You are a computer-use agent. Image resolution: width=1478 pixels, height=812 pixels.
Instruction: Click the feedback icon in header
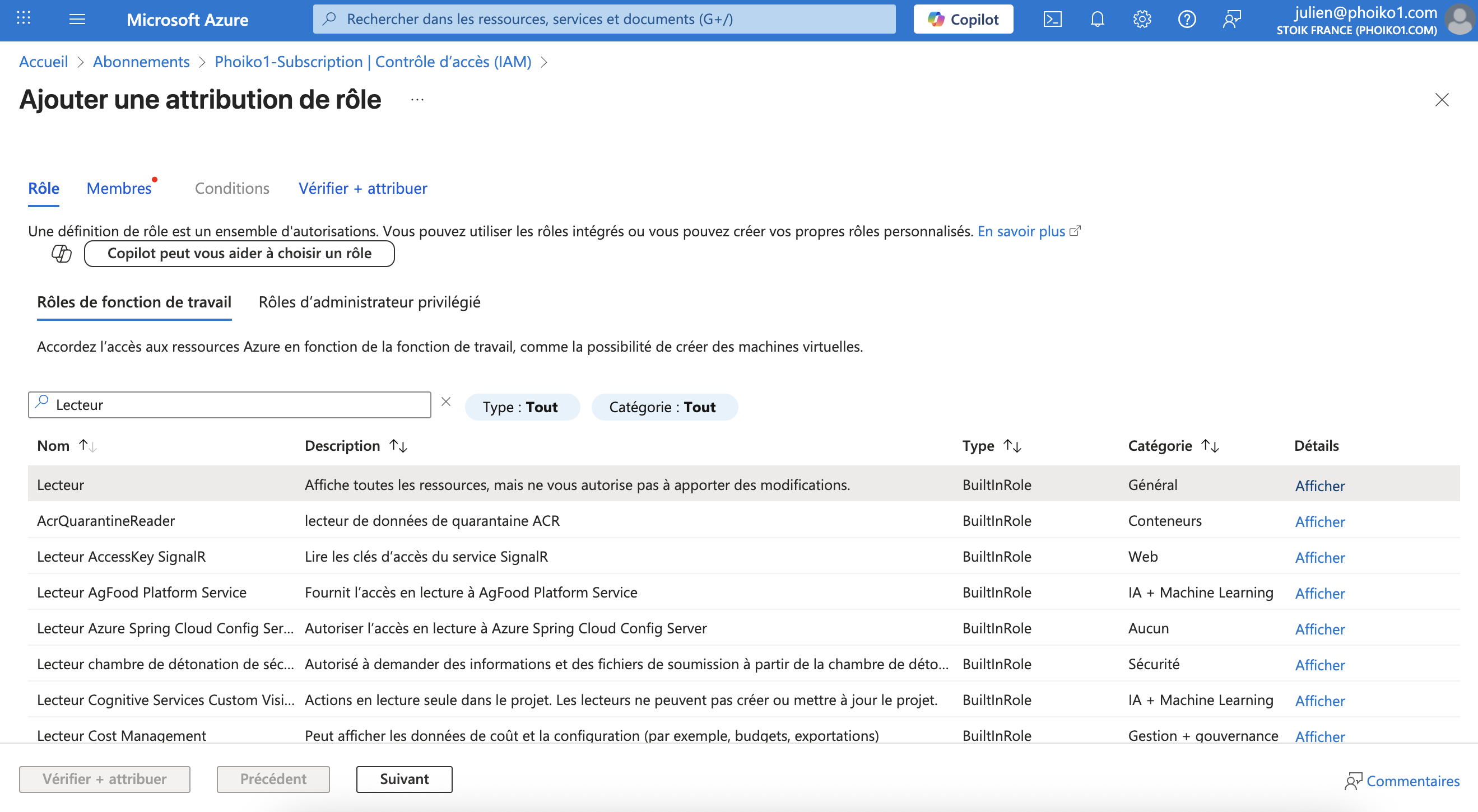(x=1231, y=20)
